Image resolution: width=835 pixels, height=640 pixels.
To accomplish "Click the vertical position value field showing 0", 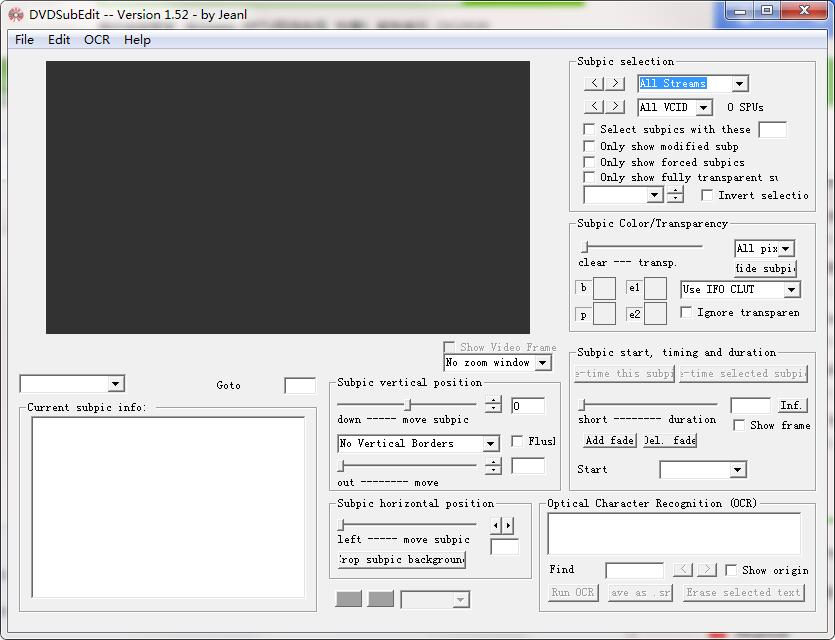I will (x=528, y=406).
